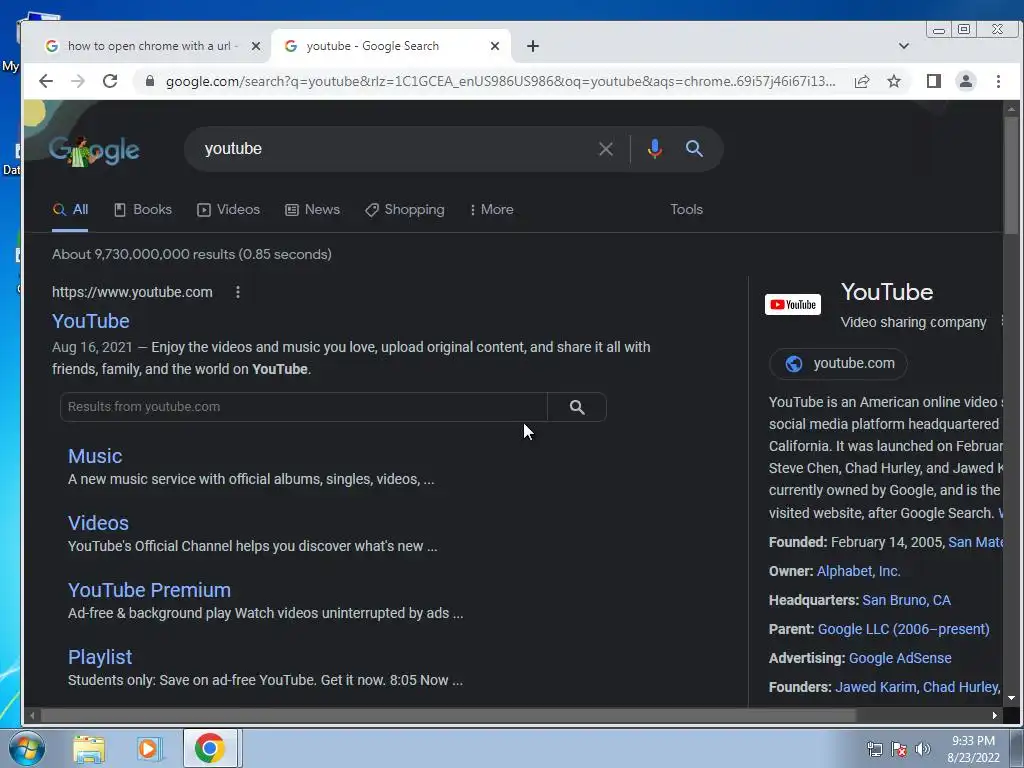This screenshot has width=1024, height=768.
Task: Close the 'how to open chrome with a url' tab
Action: pyautogui.click(x=255, y=46)
